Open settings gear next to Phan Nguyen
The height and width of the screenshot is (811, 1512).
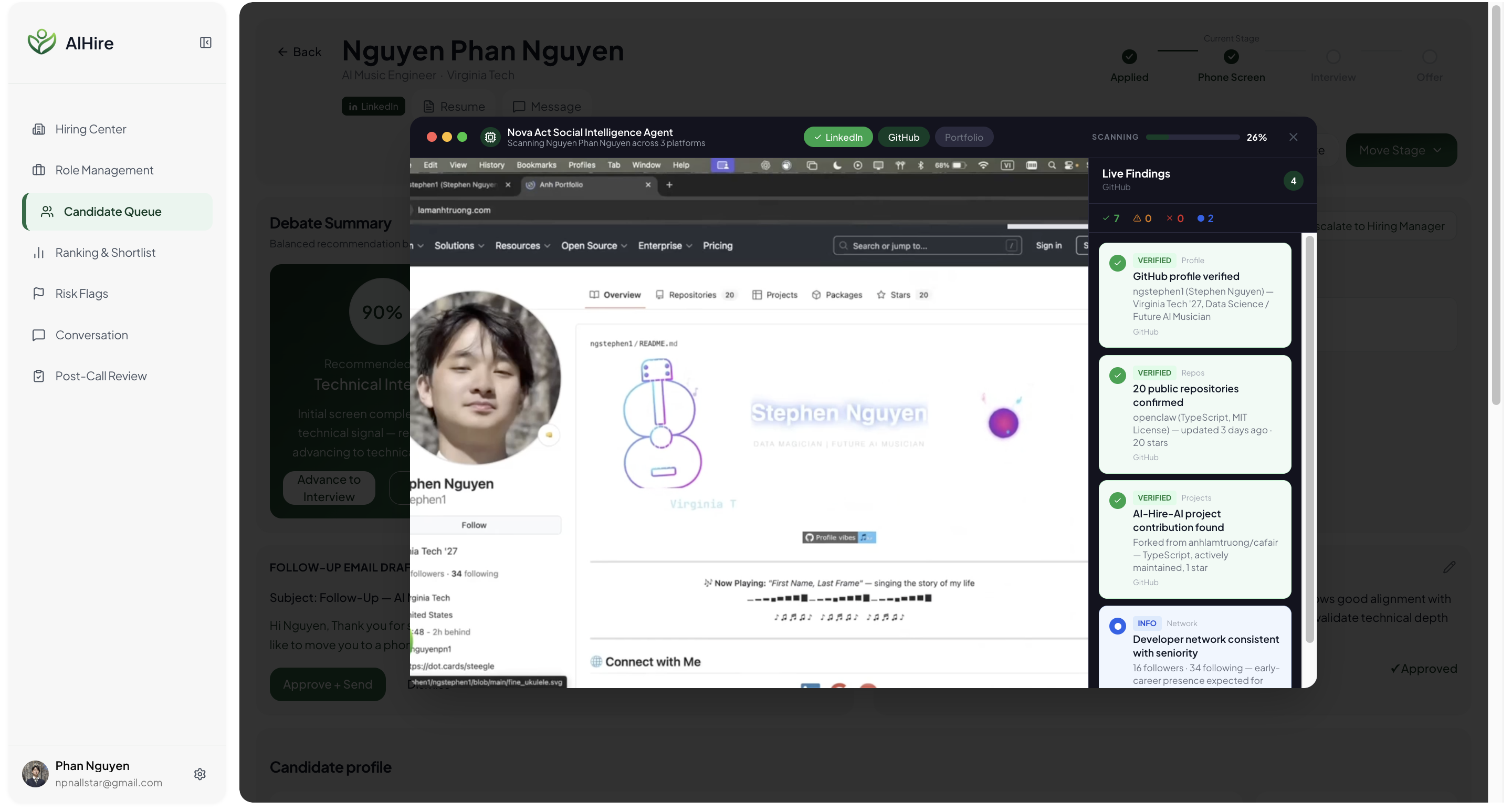199,773
